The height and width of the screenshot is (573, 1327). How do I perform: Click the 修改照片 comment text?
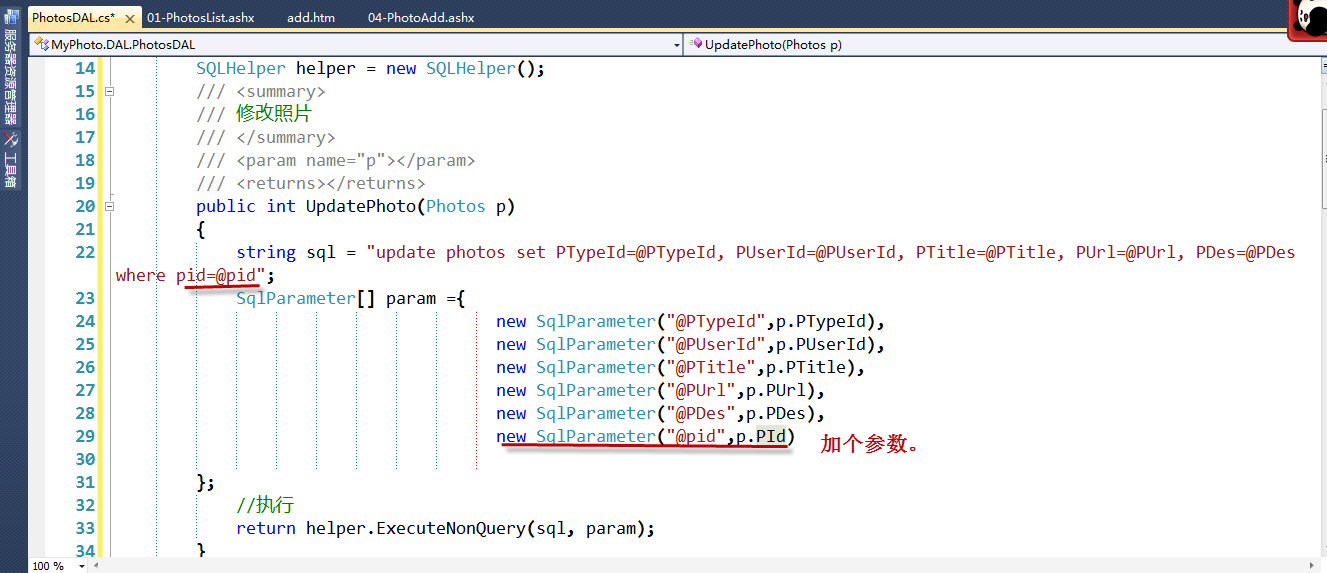click(274, 114)
